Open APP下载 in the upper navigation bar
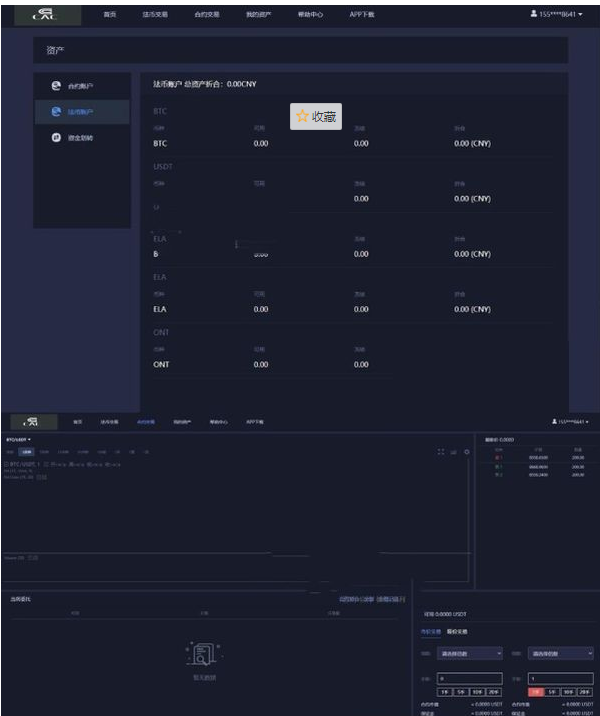The image size is (600, 716). pyautogui.click(x=362, y=15)
